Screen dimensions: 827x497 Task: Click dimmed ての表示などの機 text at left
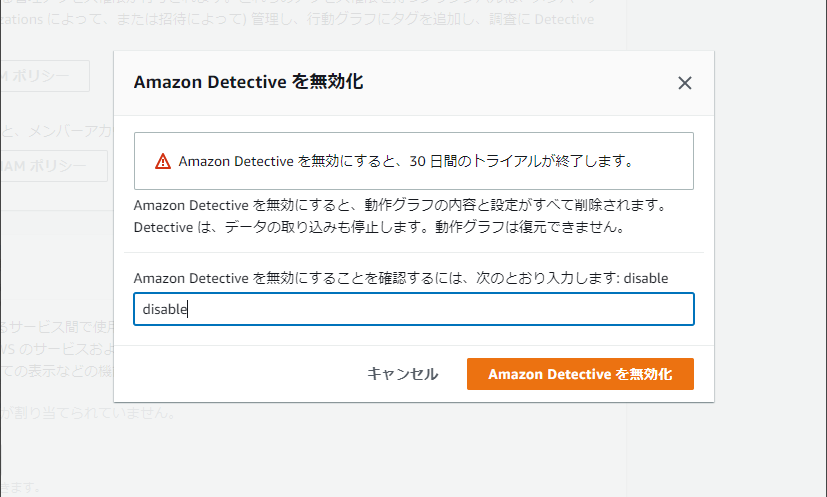tap(57, 371)
